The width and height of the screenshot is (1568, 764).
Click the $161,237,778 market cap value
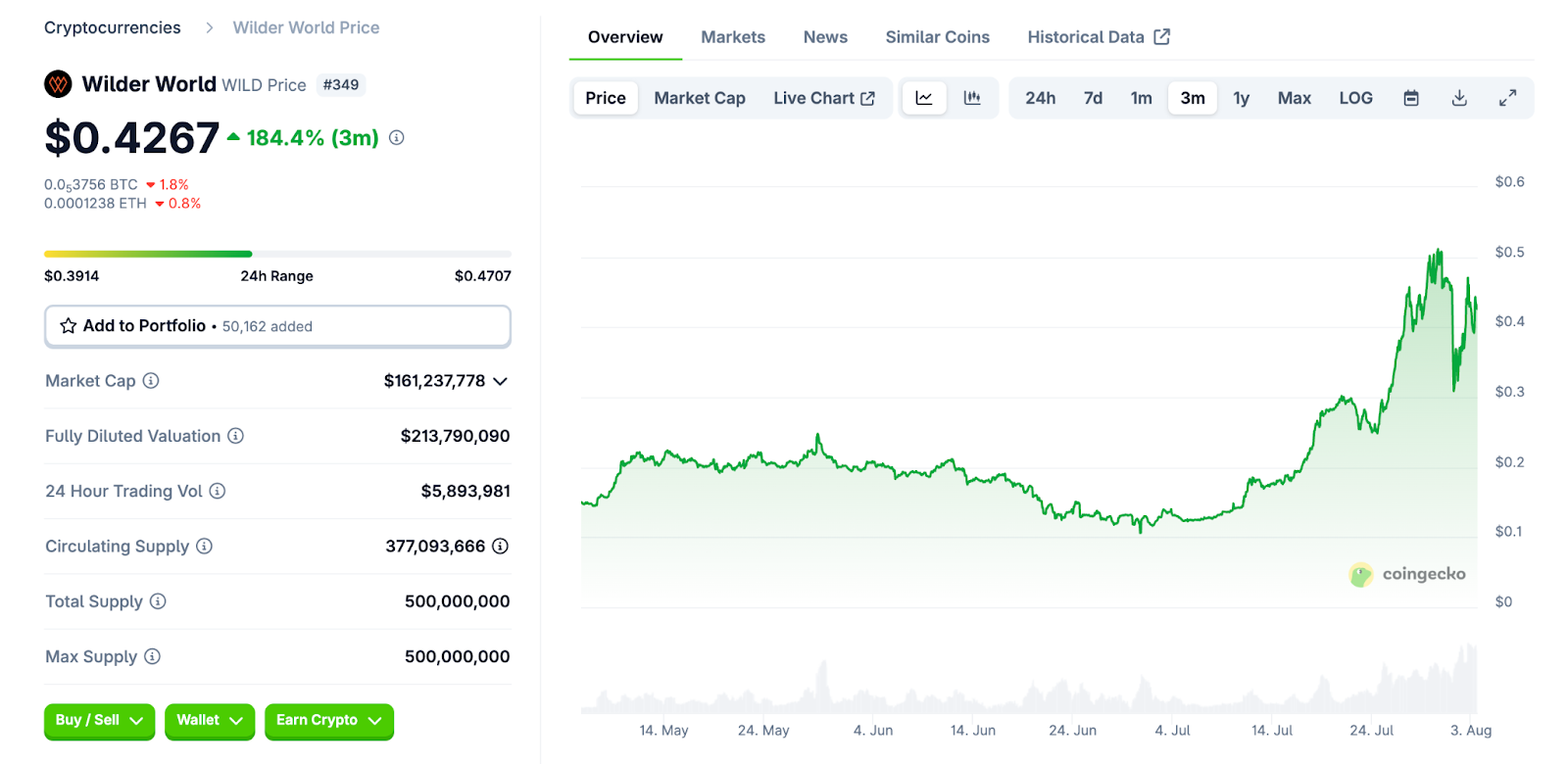434,381
